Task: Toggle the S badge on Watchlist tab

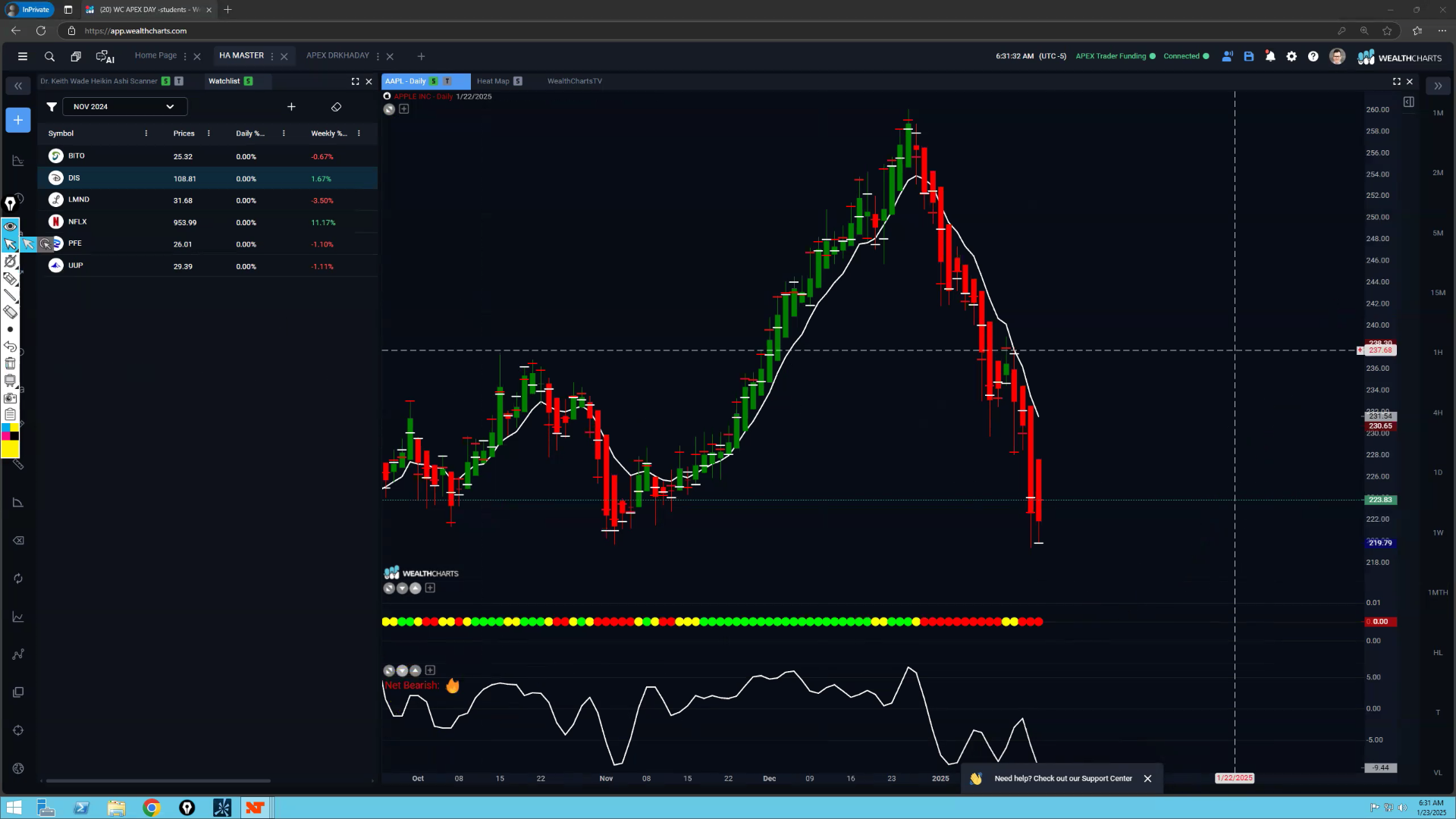Action: click(248, 81)
